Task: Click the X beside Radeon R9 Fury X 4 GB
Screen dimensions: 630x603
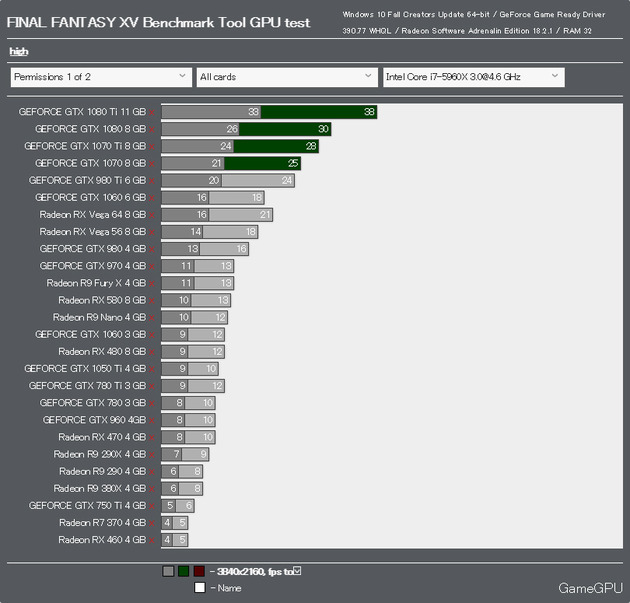Action: [x=152, y=284]
